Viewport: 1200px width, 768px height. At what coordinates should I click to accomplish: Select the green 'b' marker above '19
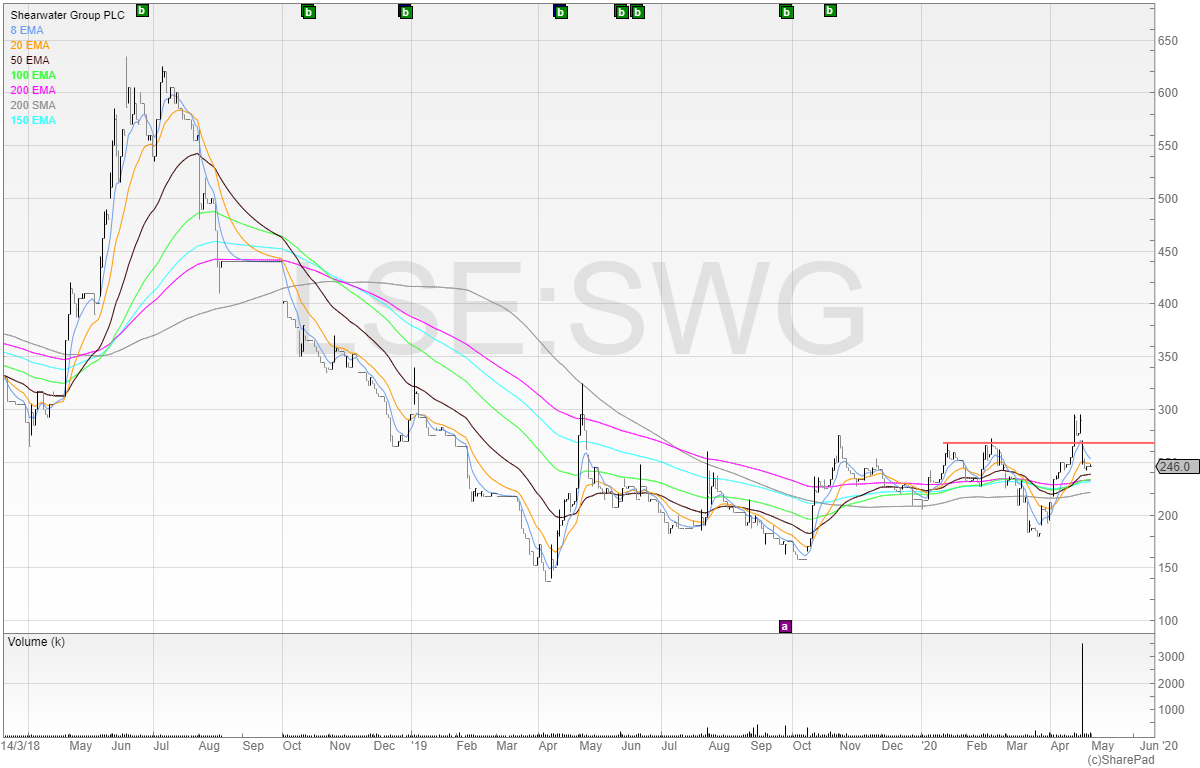(405, 12)
